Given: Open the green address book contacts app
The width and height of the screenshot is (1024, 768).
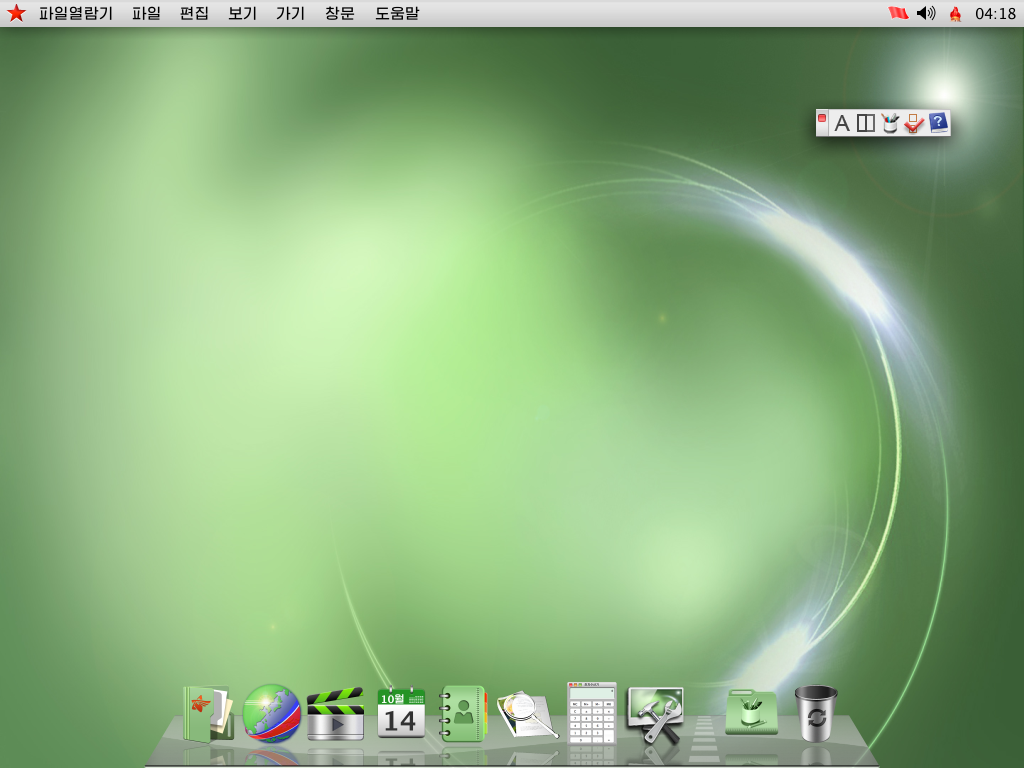Looking at the screenshot, I should 463,713.
